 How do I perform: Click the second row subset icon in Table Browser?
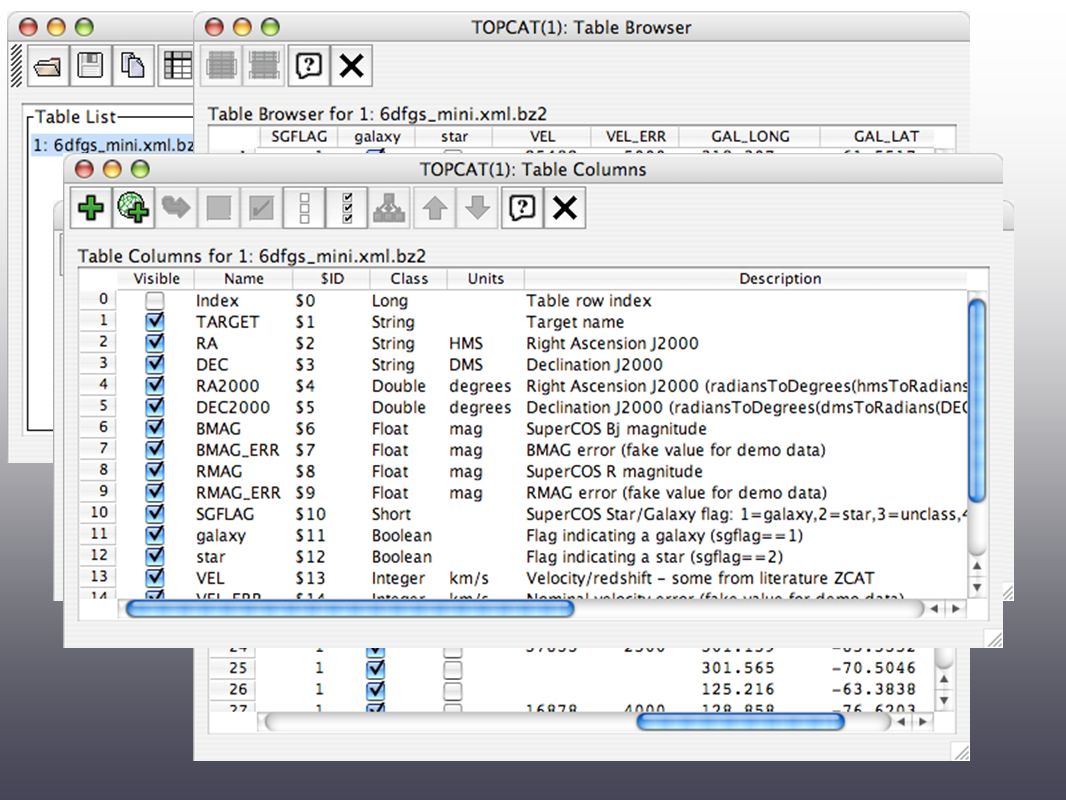pyautogui.click(x=264, y=66)
